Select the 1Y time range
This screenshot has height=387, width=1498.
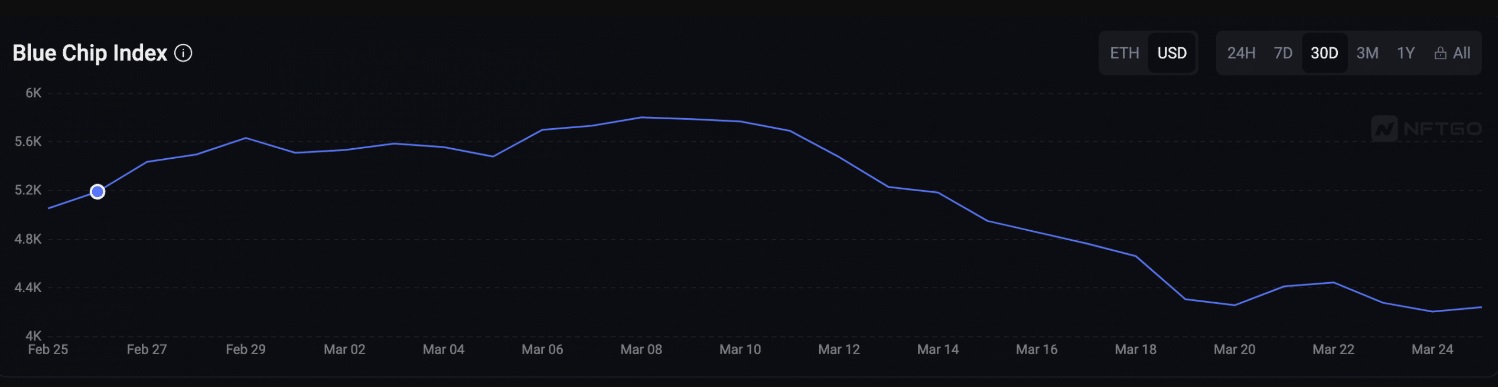[1405, 53]
